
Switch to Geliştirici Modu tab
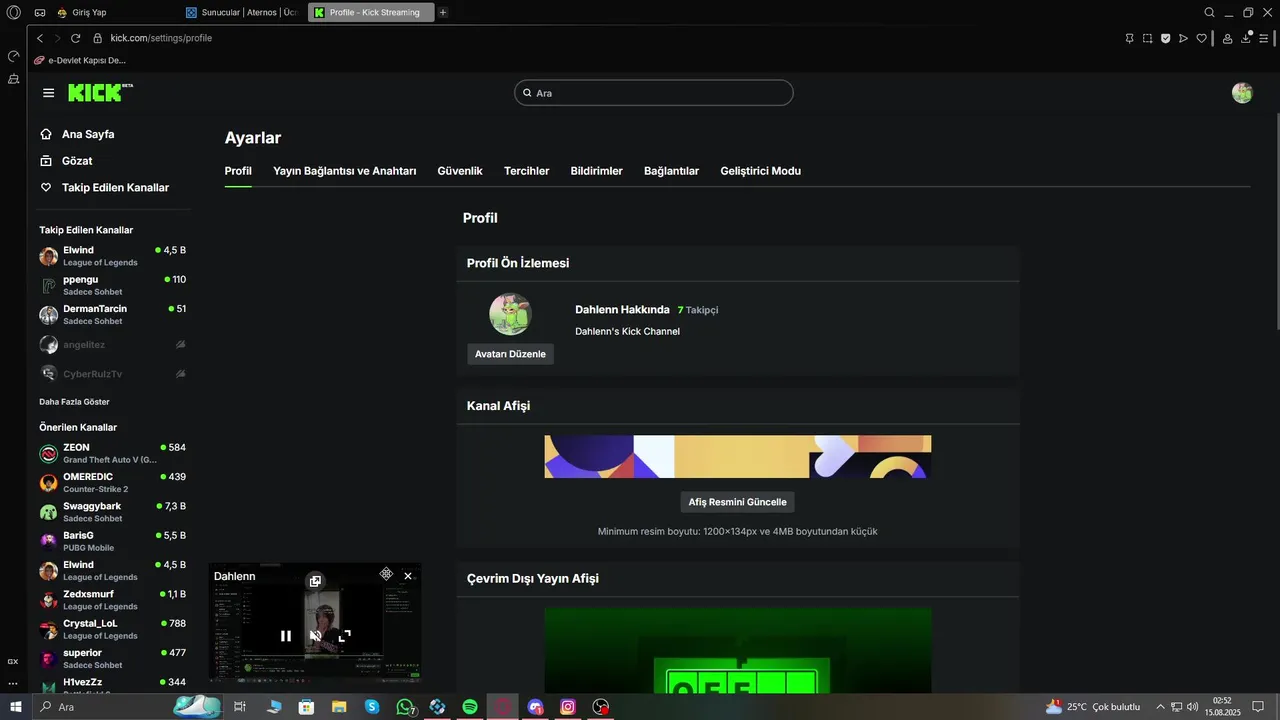tap(761, 171)
